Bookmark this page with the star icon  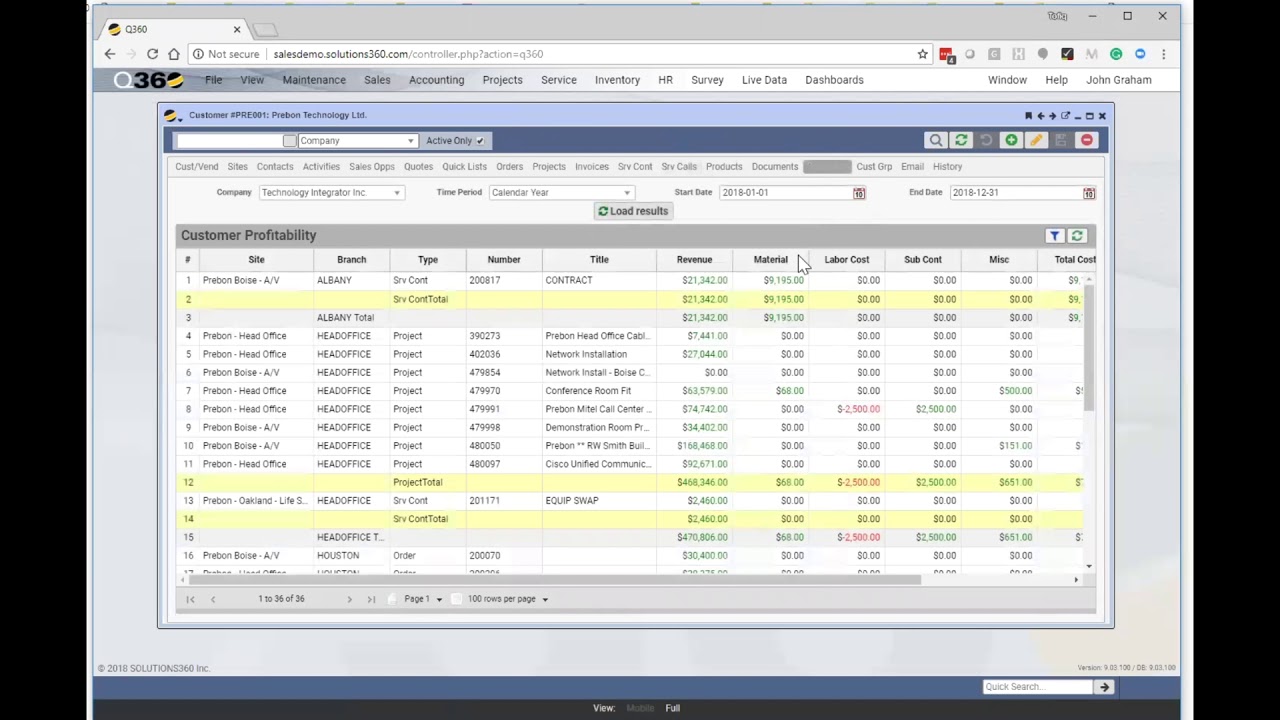pyautogui.click(x=922, y=54)
